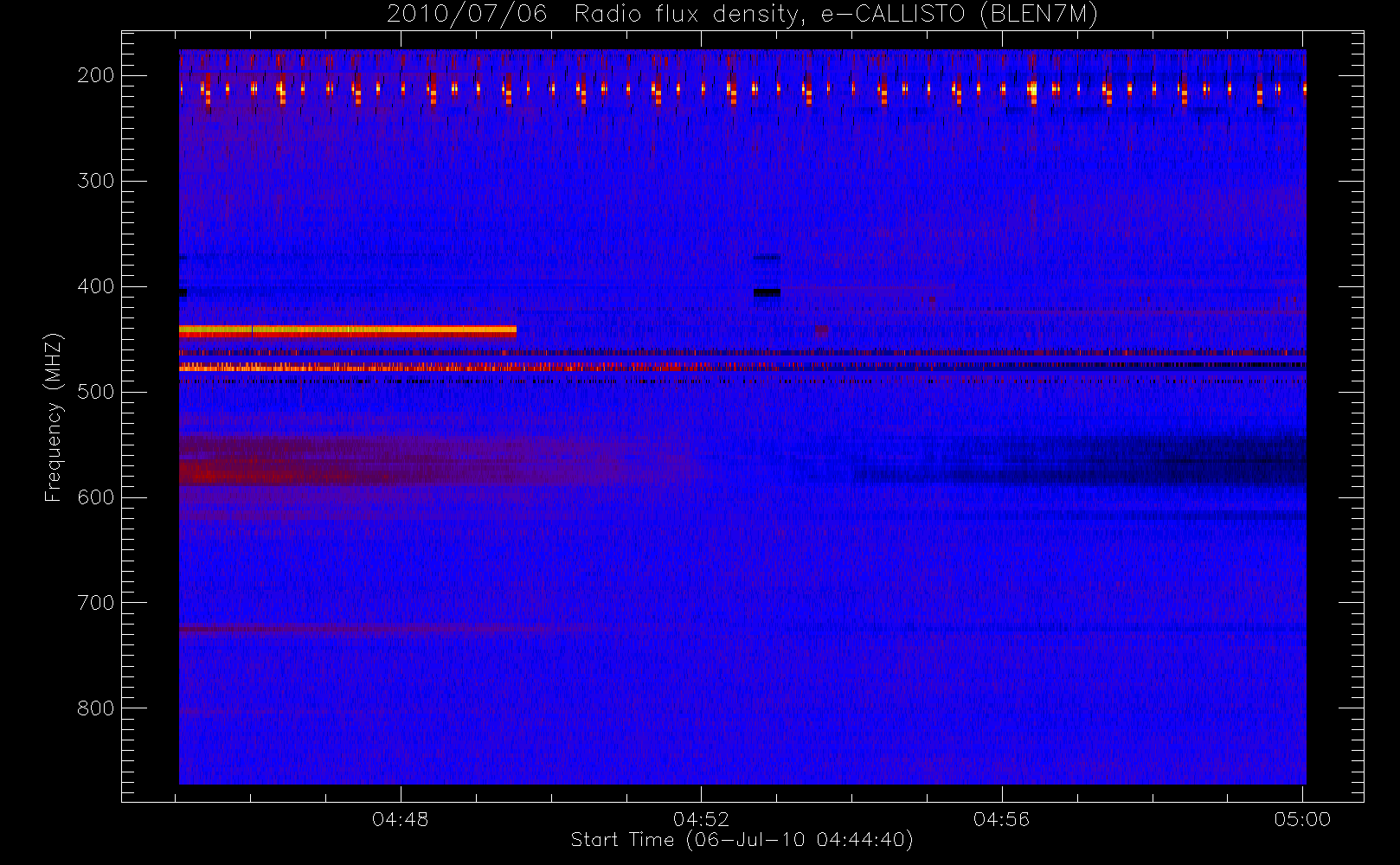
Task: Click the 04:52 time tick label
Action: tap(702, 819)
